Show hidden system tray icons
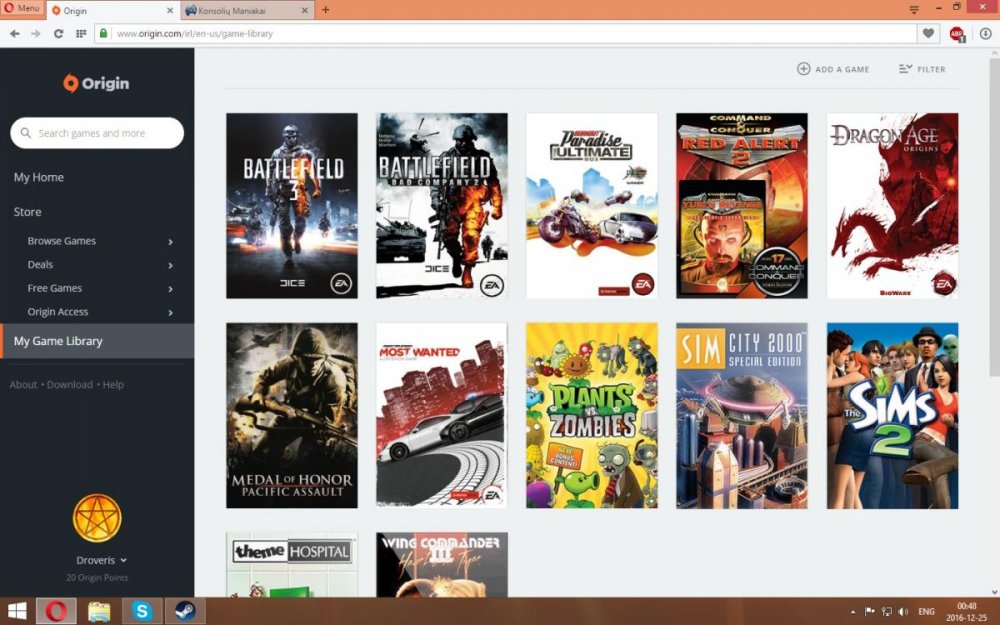Screen dimensions: 1000x625 (853, 612)
